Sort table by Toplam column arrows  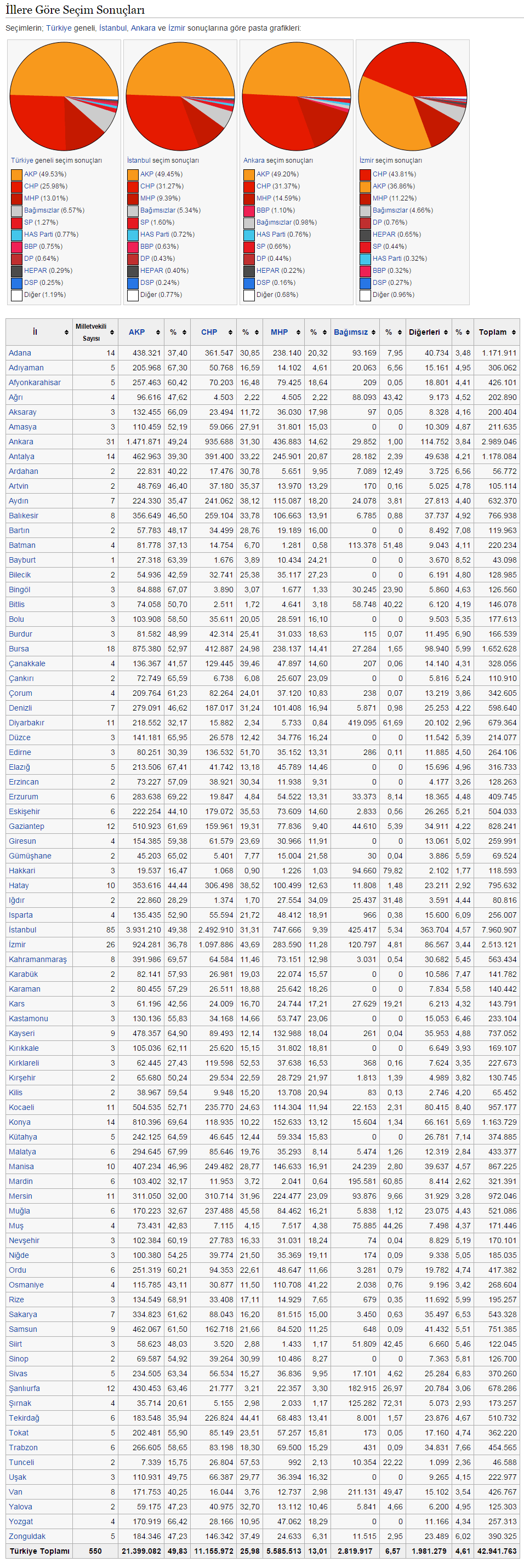514,333
